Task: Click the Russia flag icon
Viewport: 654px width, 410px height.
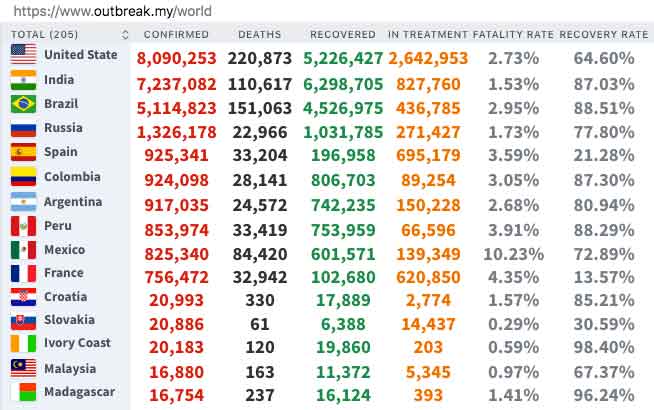Action: tap(24, 129)
